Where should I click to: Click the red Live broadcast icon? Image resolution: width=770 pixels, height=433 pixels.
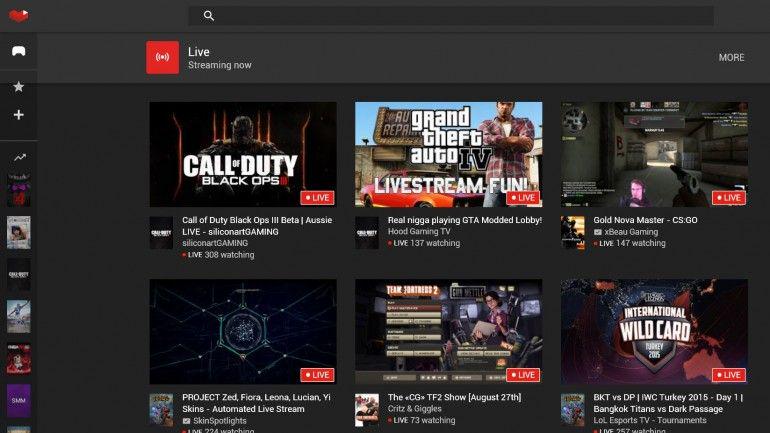click(x=163, y=57)
